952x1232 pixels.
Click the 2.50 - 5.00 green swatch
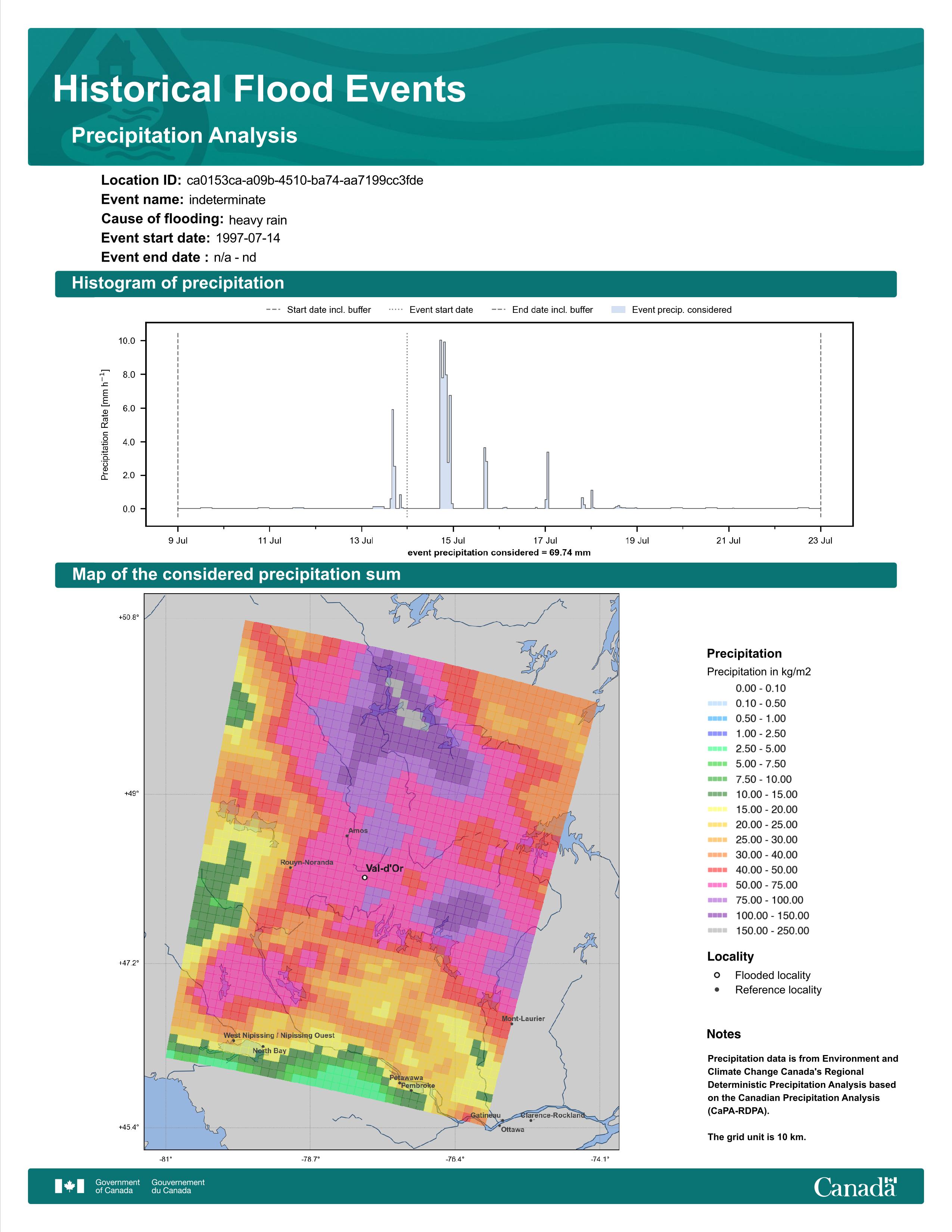[717, 749]
